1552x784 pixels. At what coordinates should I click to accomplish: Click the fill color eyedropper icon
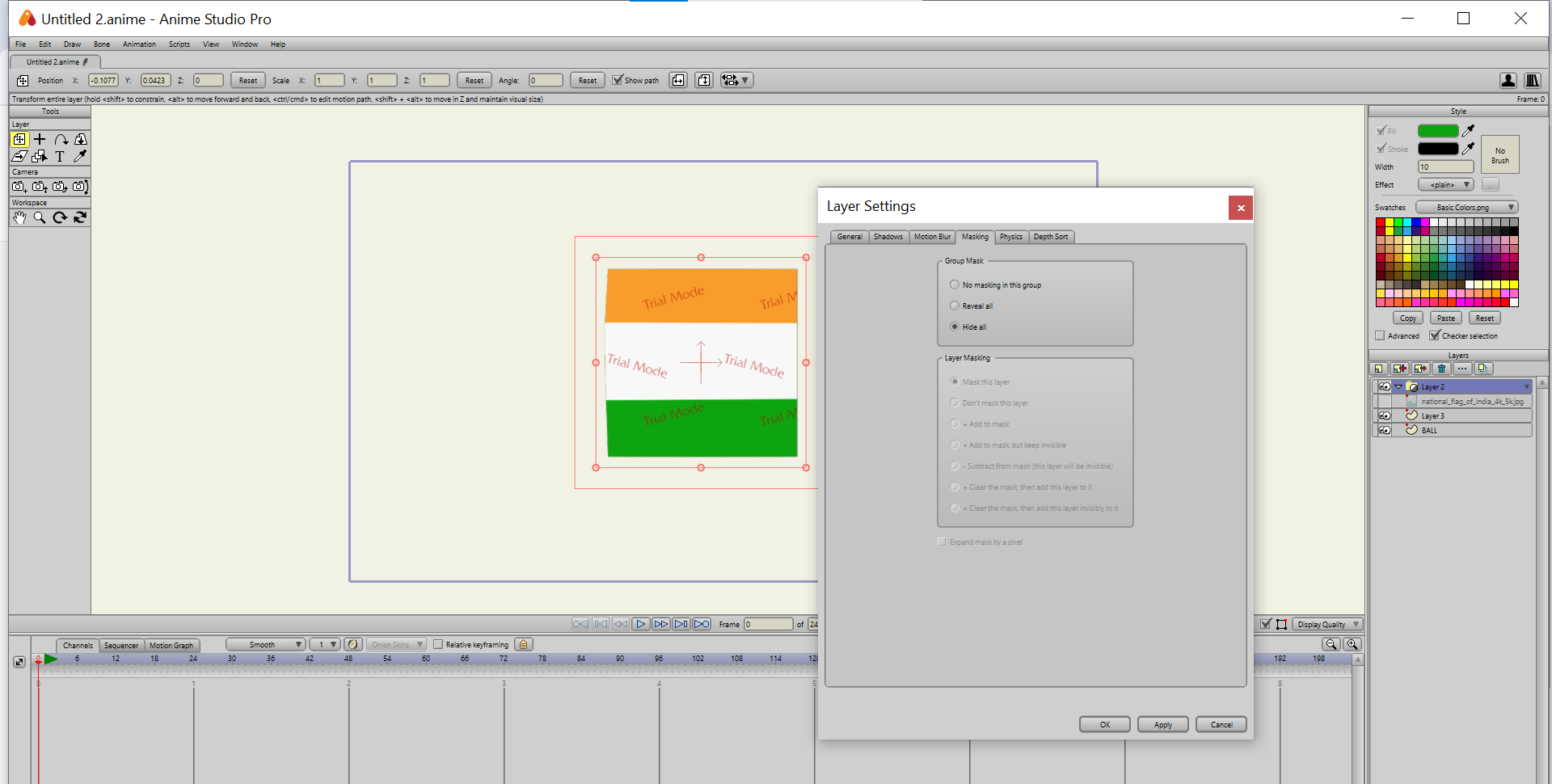point(1469,131)
